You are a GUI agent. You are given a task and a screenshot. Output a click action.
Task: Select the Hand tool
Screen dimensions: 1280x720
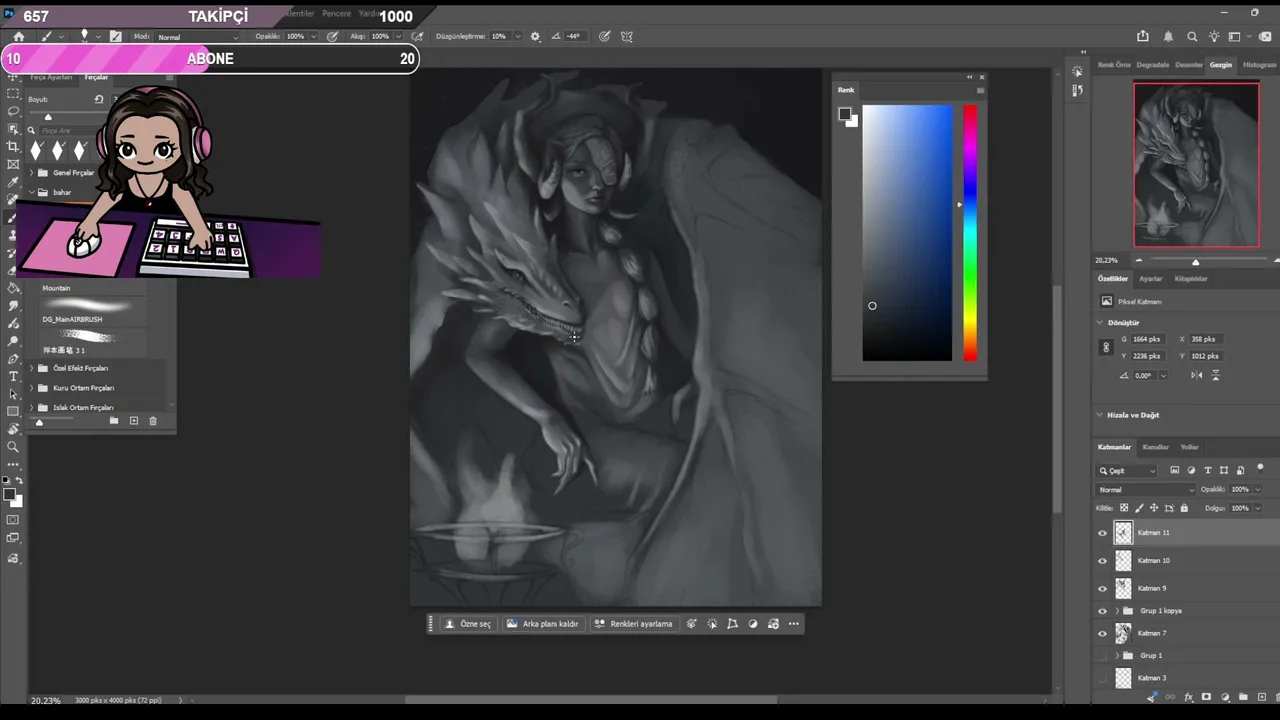[x=13, y=429]
